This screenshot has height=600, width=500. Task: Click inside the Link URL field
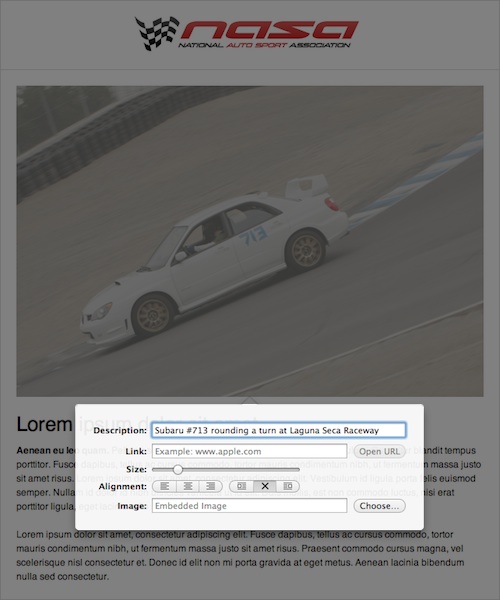[249, 452]
